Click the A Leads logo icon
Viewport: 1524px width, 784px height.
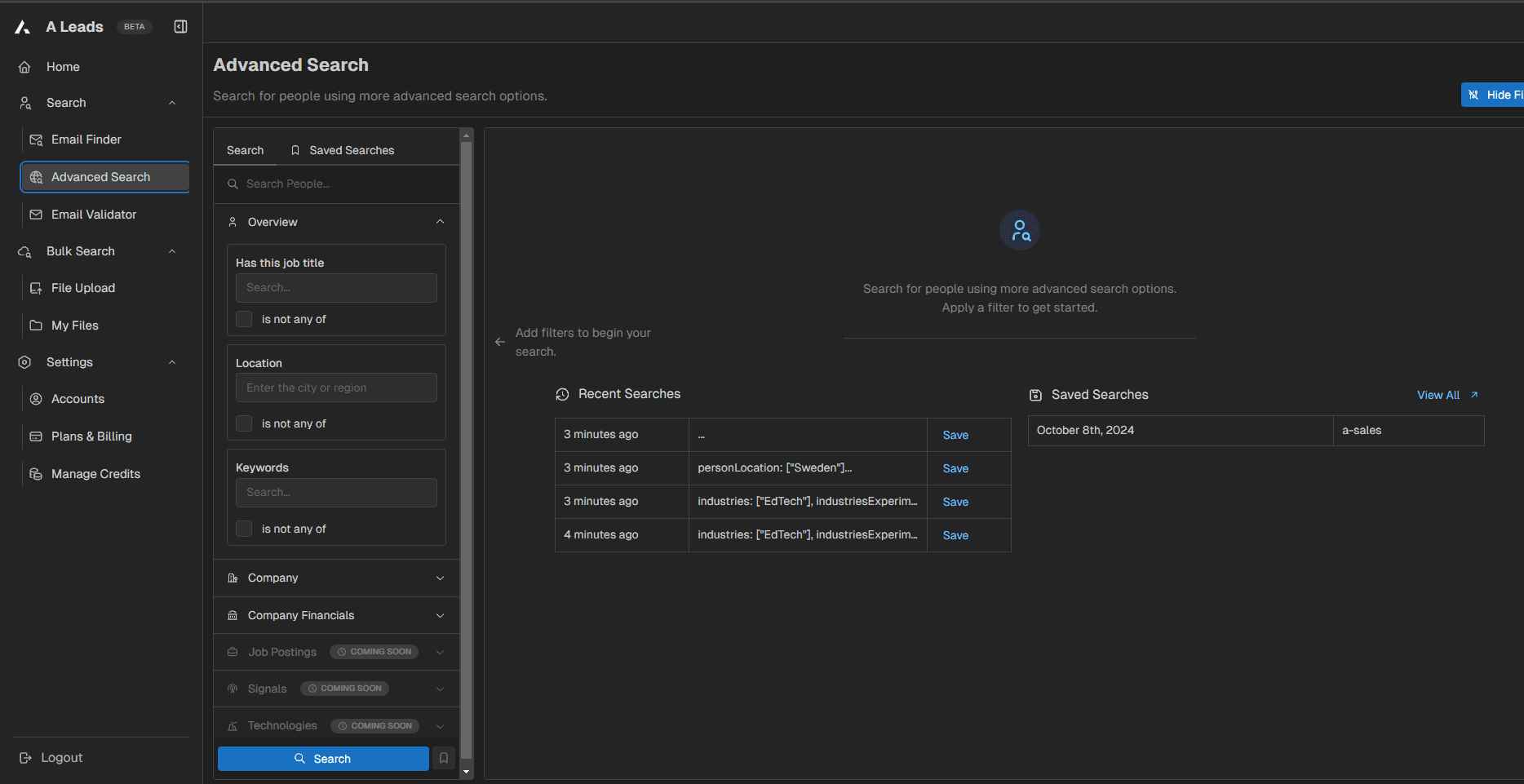point(23,28)
